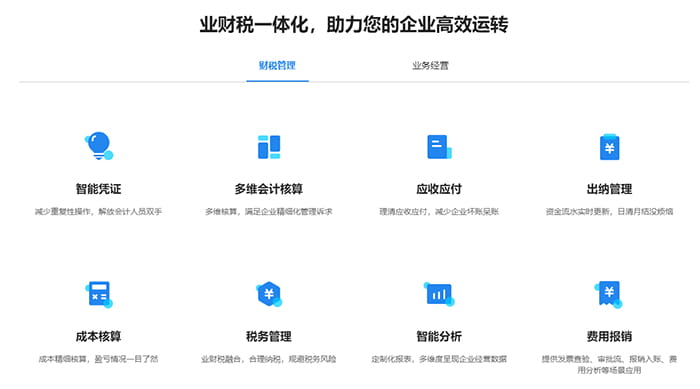Image resolution: width=700 pixels, height=389 pixels.
Task: Click description 定制化报表，多维度呈现企业经营数据
Action: (x=439, y=359)
